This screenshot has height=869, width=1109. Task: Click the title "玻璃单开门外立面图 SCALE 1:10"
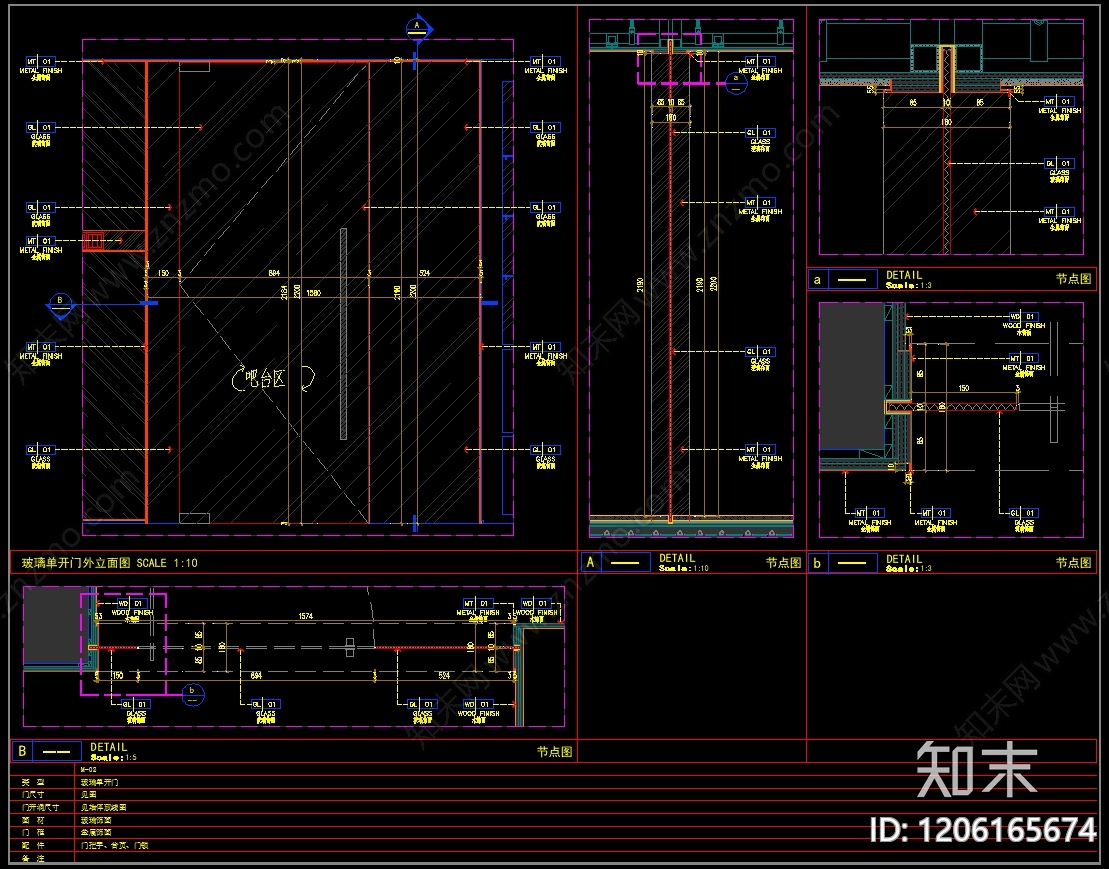coord(110,563)
